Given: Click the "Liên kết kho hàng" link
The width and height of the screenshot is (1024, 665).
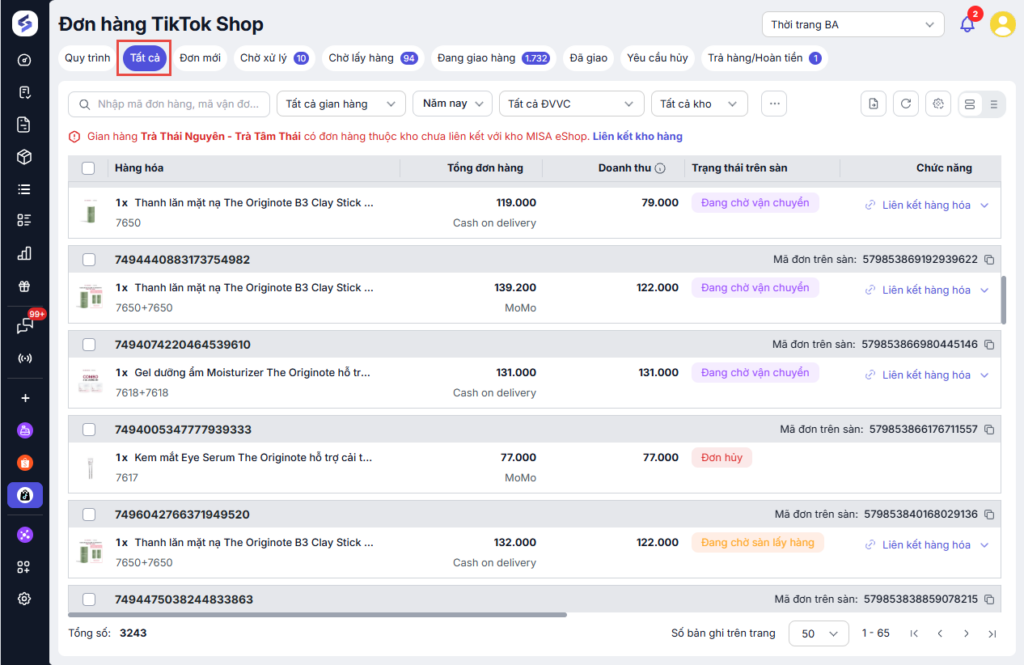Looking at the screenshot, I should (x=637, y=136).
